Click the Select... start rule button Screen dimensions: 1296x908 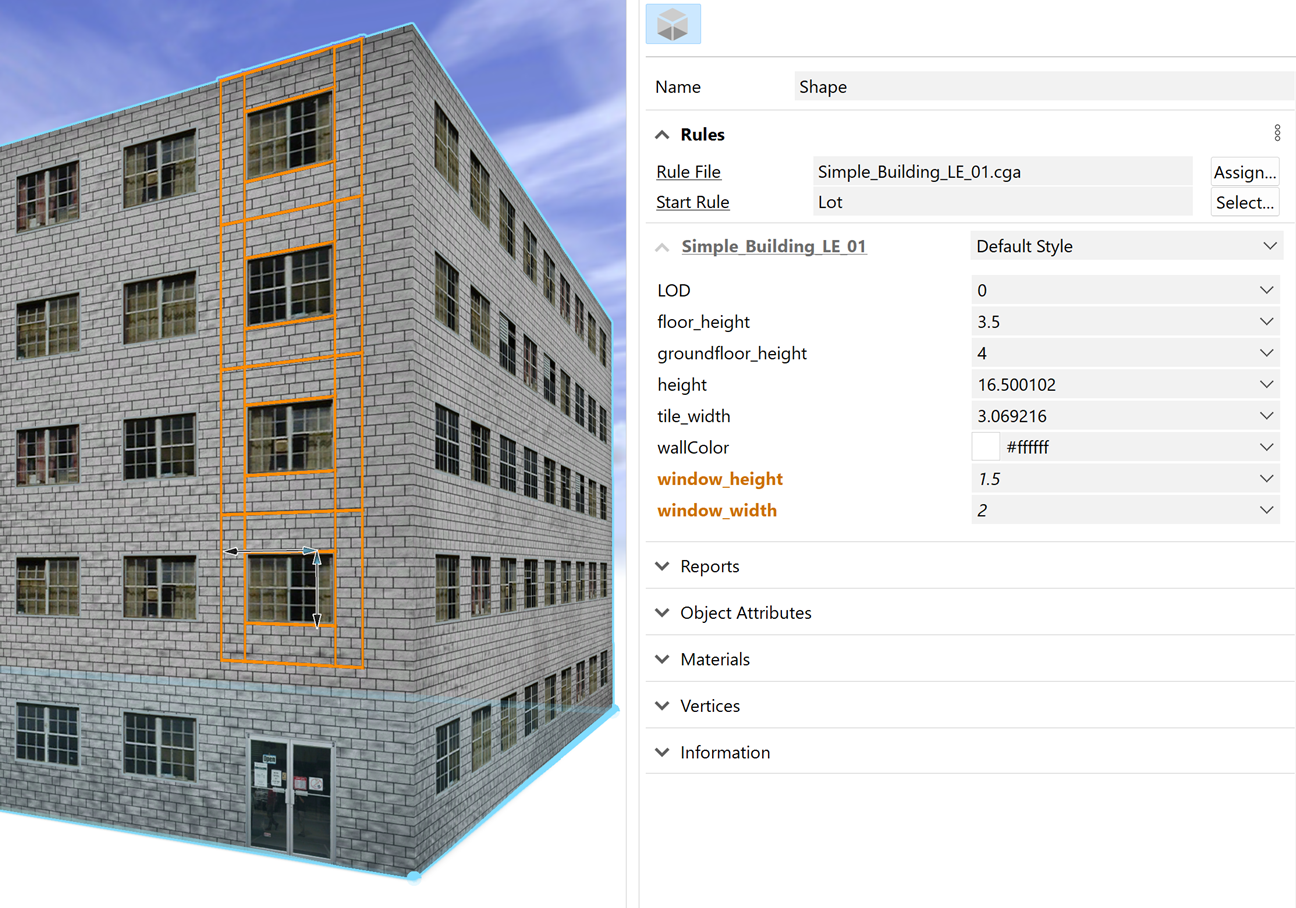[1245, 202]
